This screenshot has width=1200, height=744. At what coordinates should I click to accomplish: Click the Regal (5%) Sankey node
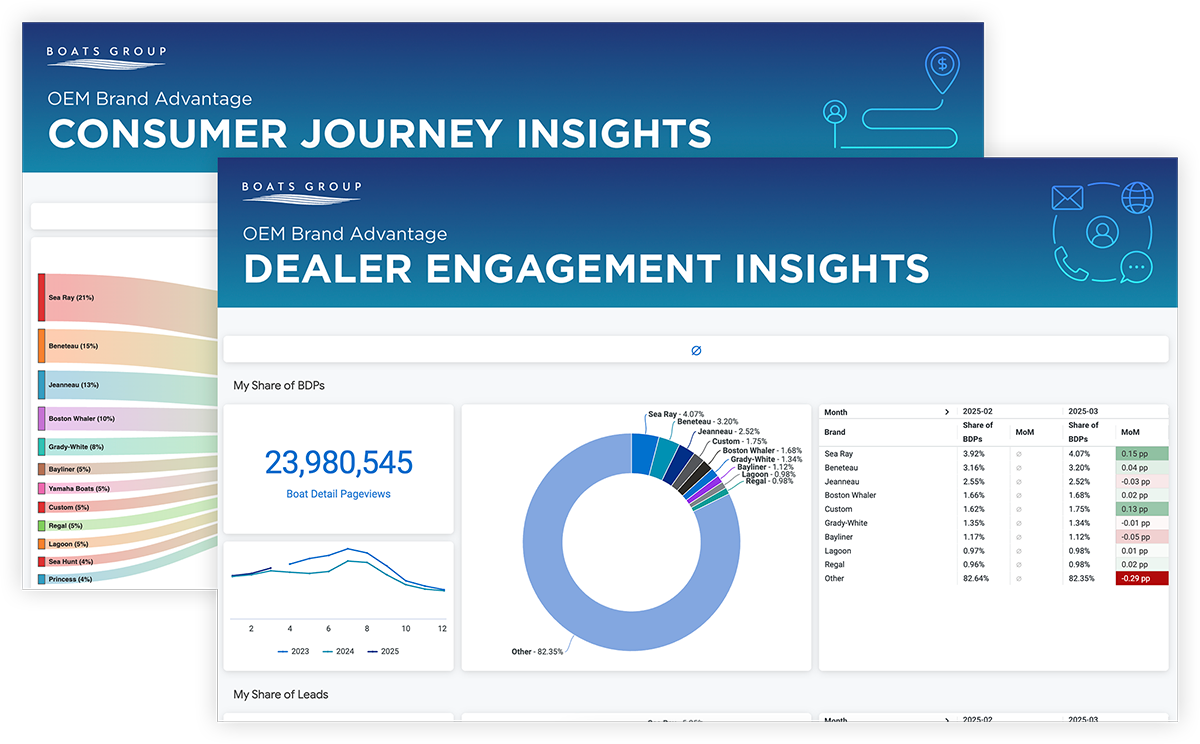click(42, 525)
